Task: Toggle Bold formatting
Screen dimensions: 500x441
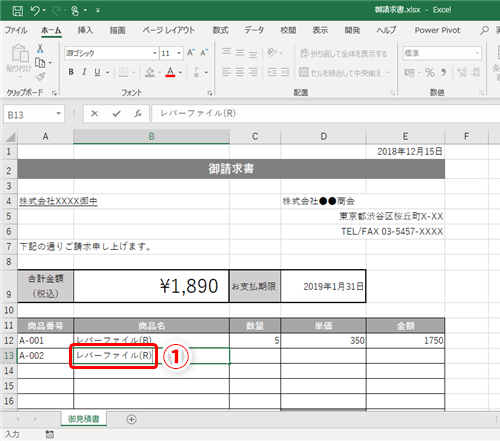Action: tap(71, 72)
